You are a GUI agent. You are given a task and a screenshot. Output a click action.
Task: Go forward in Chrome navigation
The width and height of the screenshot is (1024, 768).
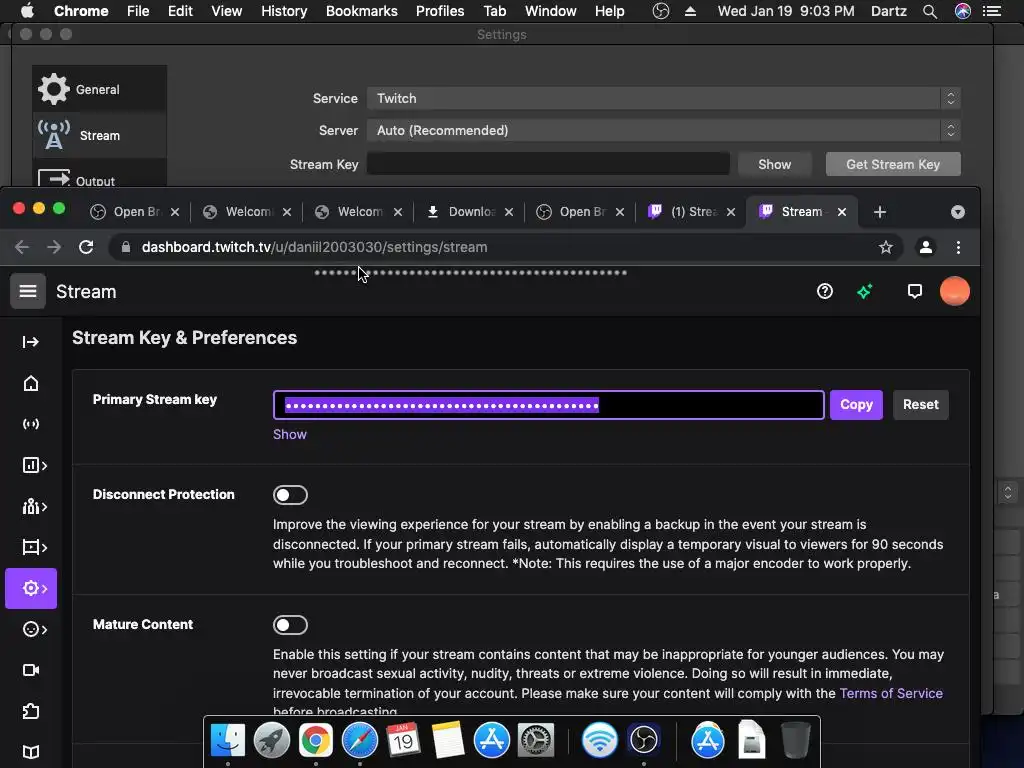pos(54,247)
